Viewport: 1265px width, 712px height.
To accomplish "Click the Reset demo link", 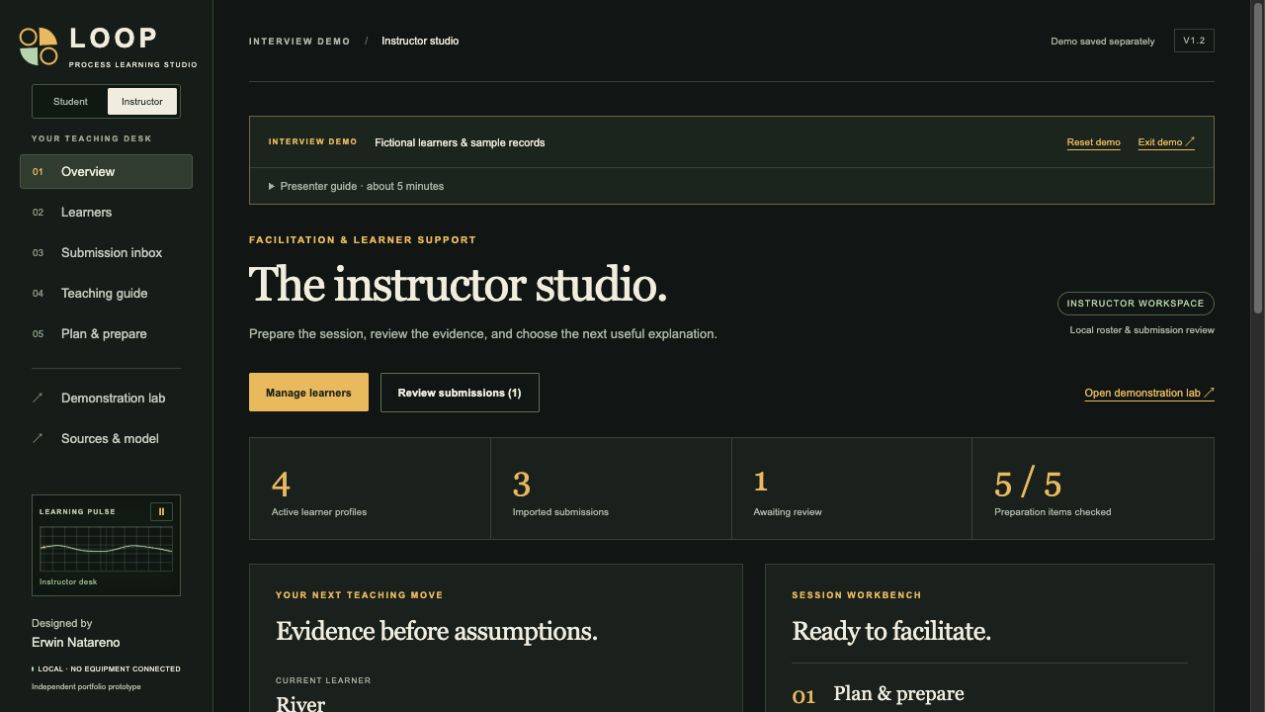I will 1093,142.
